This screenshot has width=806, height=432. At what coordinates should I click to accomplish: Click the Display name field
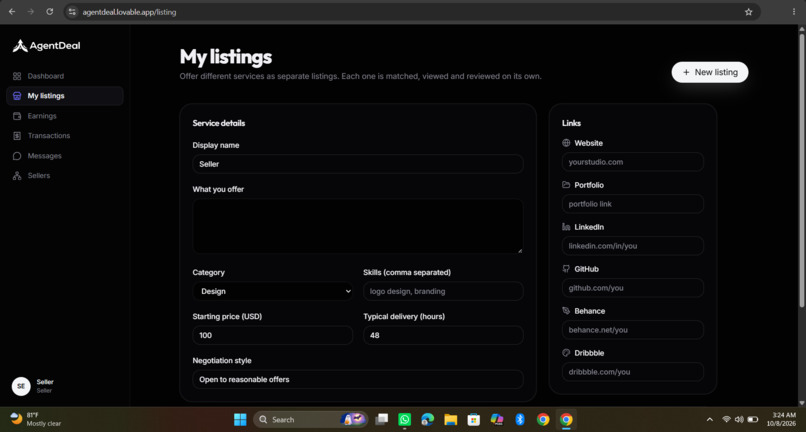pyautogui.click(x=358, y=164)
